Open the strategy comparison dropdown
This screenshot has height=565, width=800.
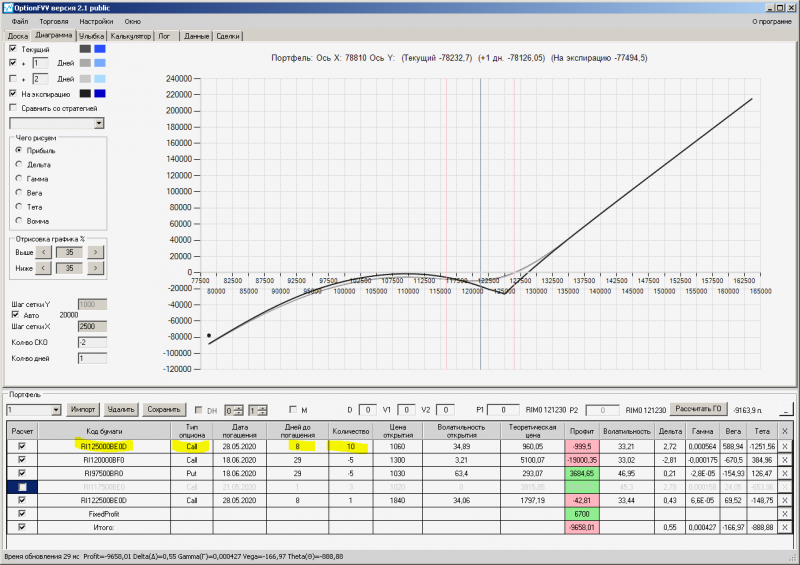click(99, 124)
